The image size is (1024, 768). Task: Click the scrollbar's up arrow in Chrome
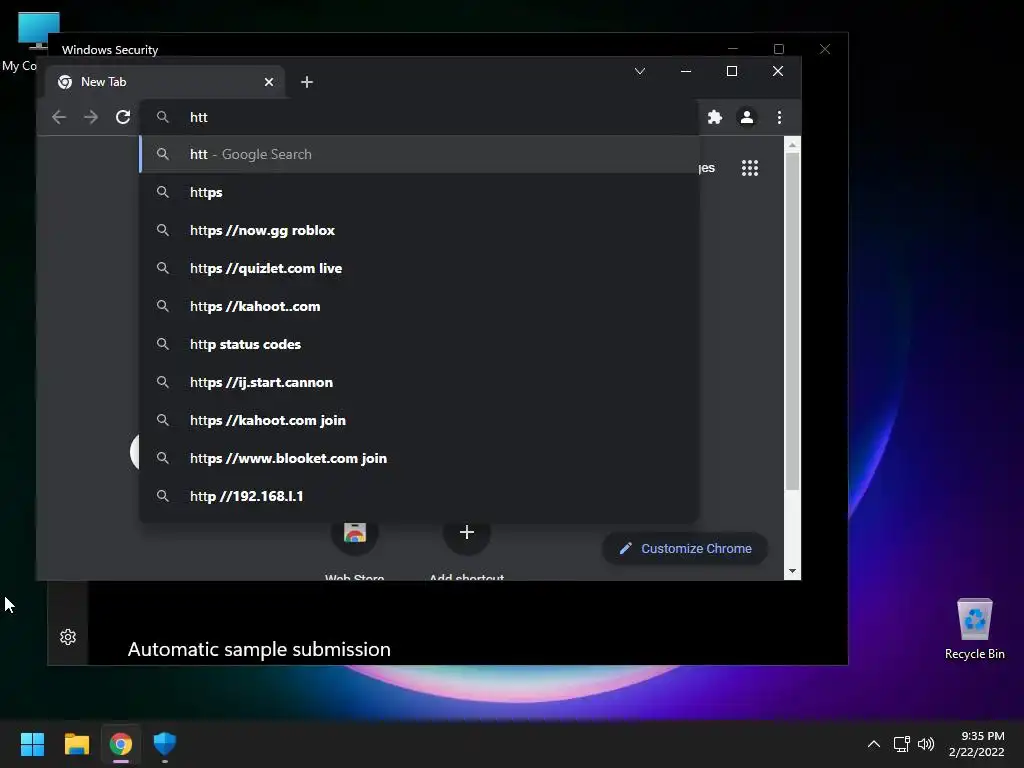[792, 144]
